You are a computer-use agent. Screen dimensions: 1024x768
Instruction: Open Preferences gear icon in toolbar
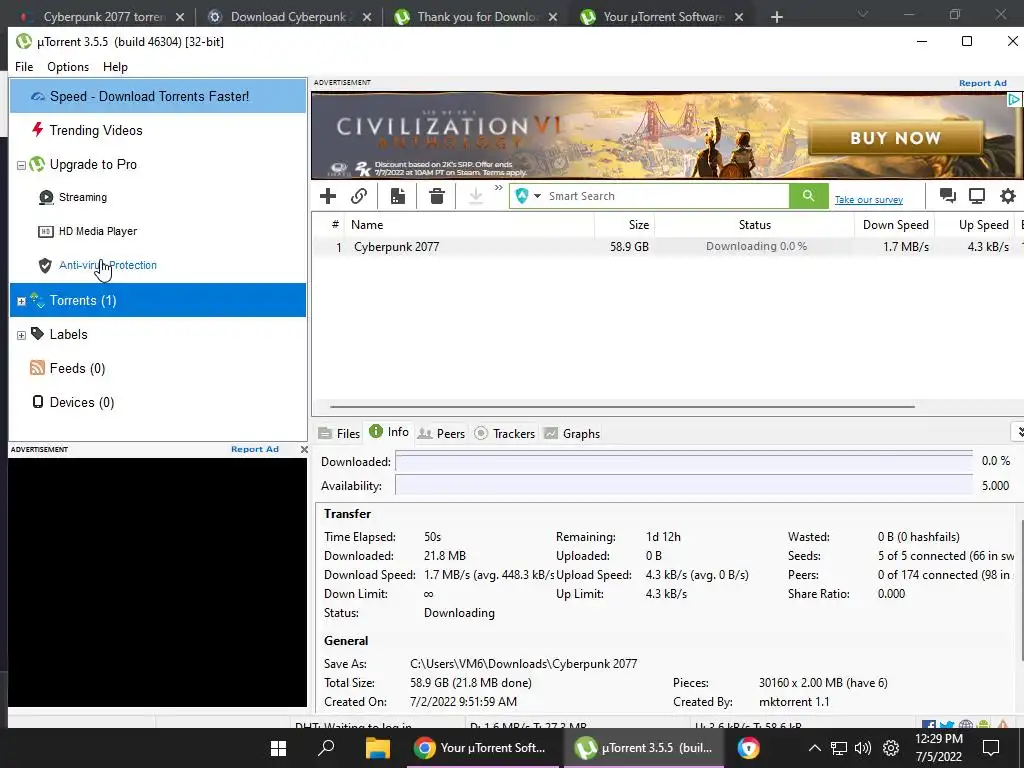click(x=1008, y=196)
